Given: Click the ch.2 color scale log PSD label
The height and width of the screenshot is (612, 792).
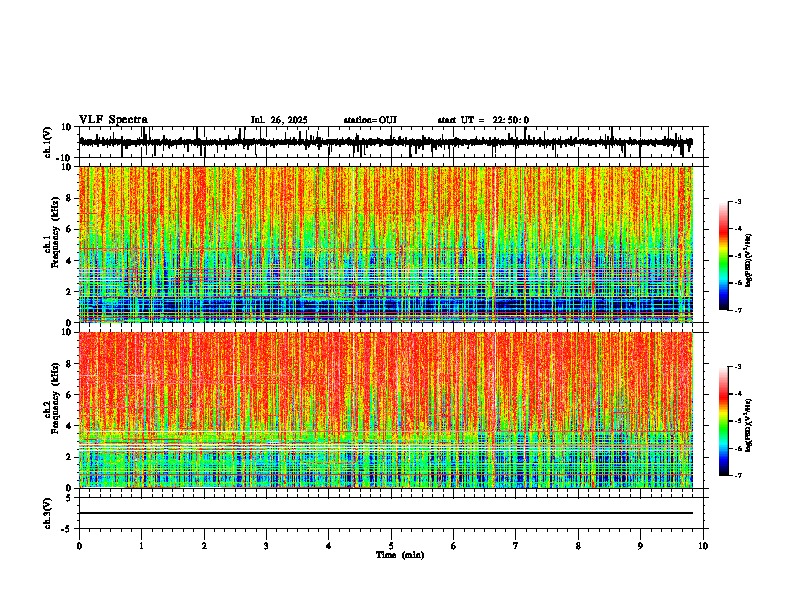Looking at the screenshot, I should [x=749, y=425].
